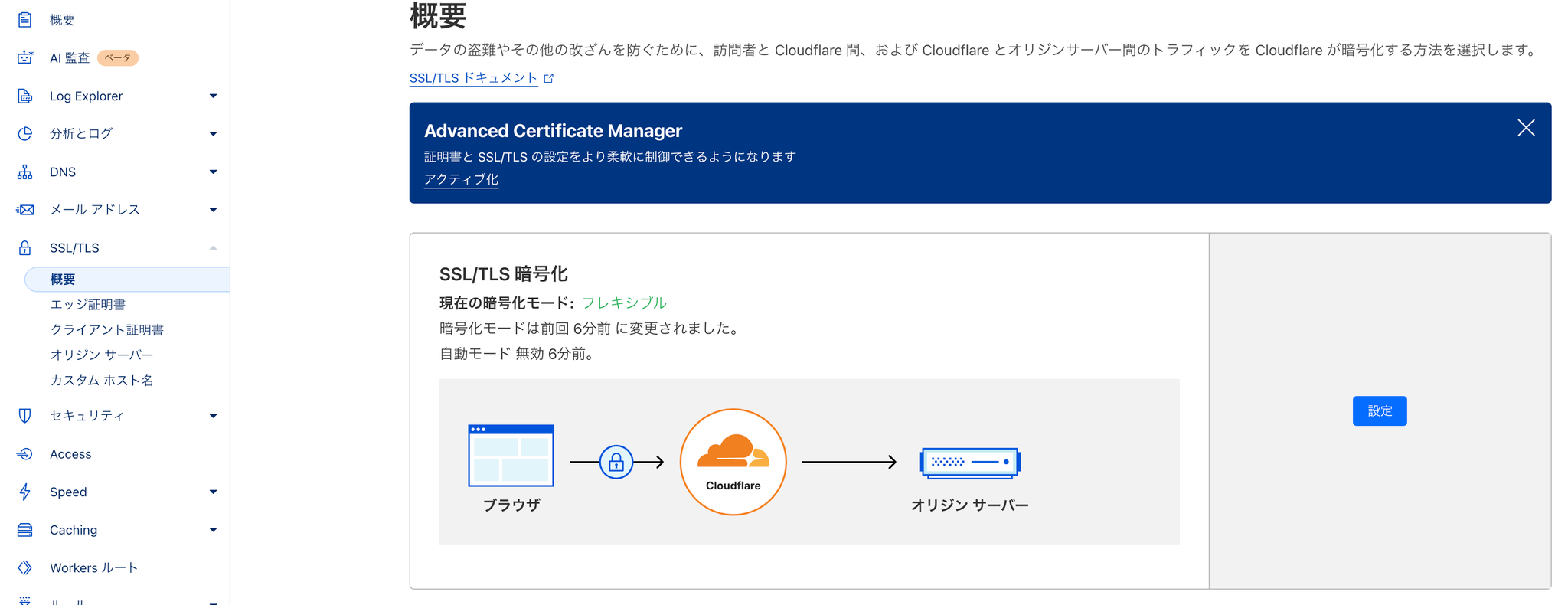Open the Workers ルート sidebar link
The height and width of the screenshot is (605, 1568).
[x=94, y=567]
